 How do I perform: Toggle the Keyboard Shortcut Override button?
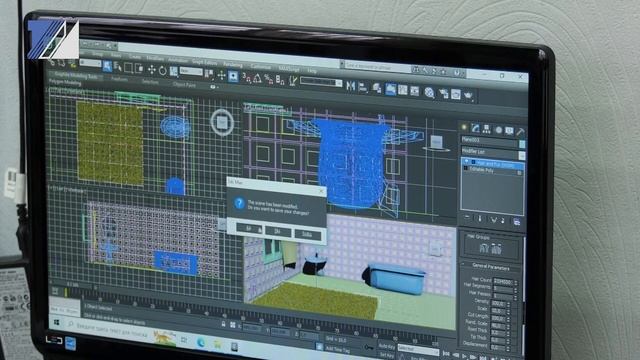(233, 76)
